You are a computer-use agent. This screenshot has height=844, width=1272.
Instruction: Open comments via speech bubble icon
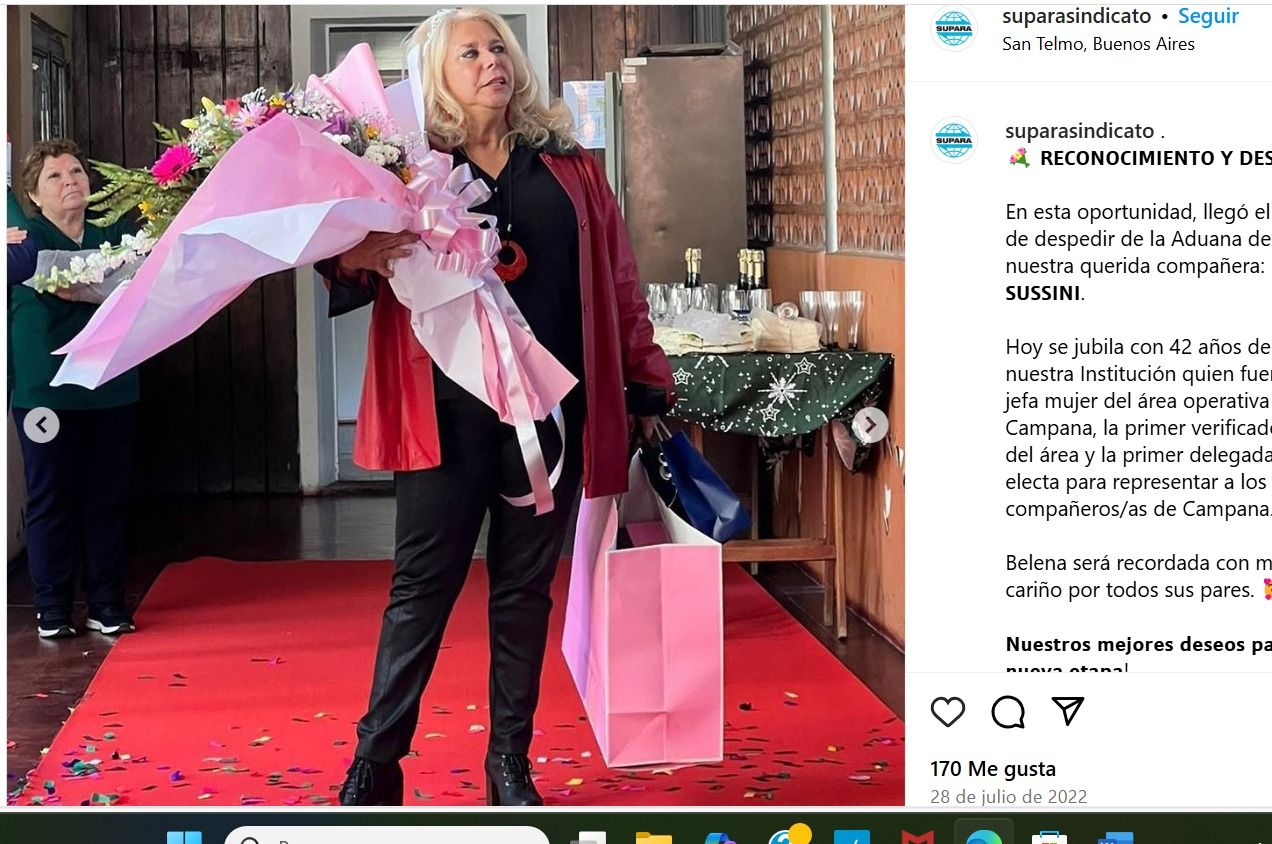coord(1008,712)
